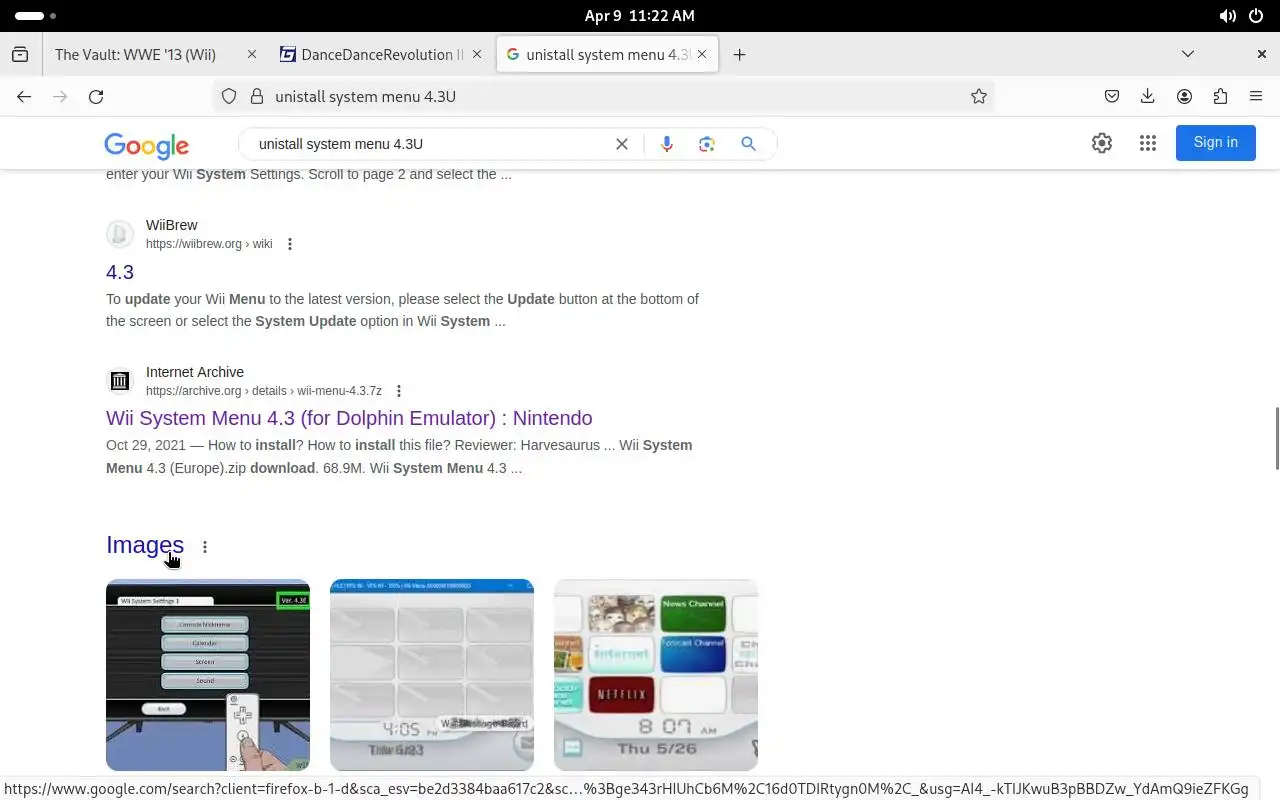Open the Downloads panel
Screen dimensions: 1280x800
coord(1148,97)
